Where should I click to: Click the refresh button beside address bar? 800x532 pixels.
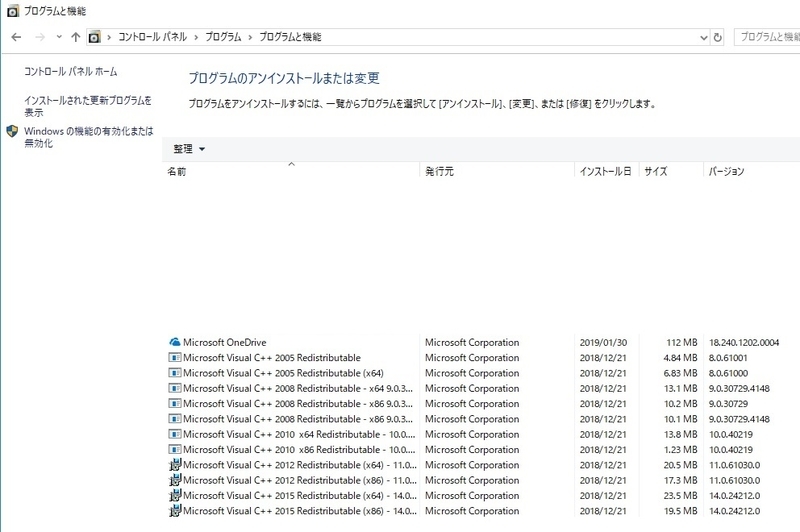[717, 37]
